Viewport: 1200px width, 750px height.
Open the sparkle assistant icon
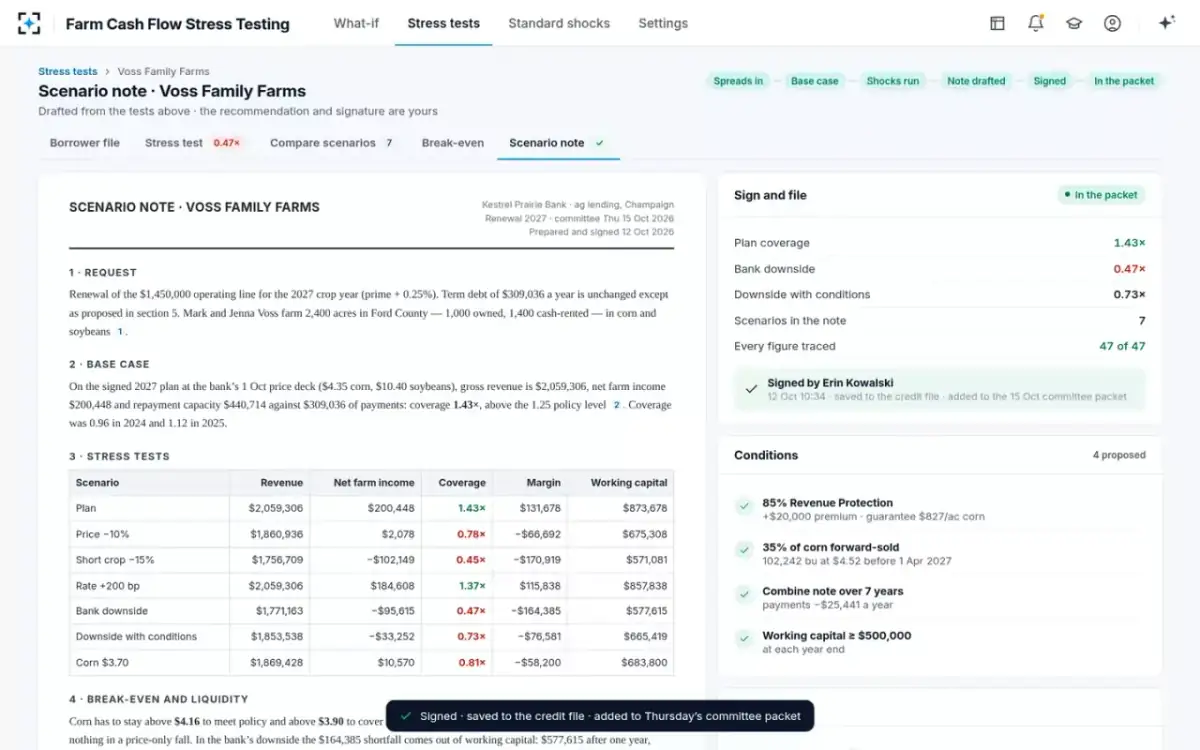pos(1166,23)
